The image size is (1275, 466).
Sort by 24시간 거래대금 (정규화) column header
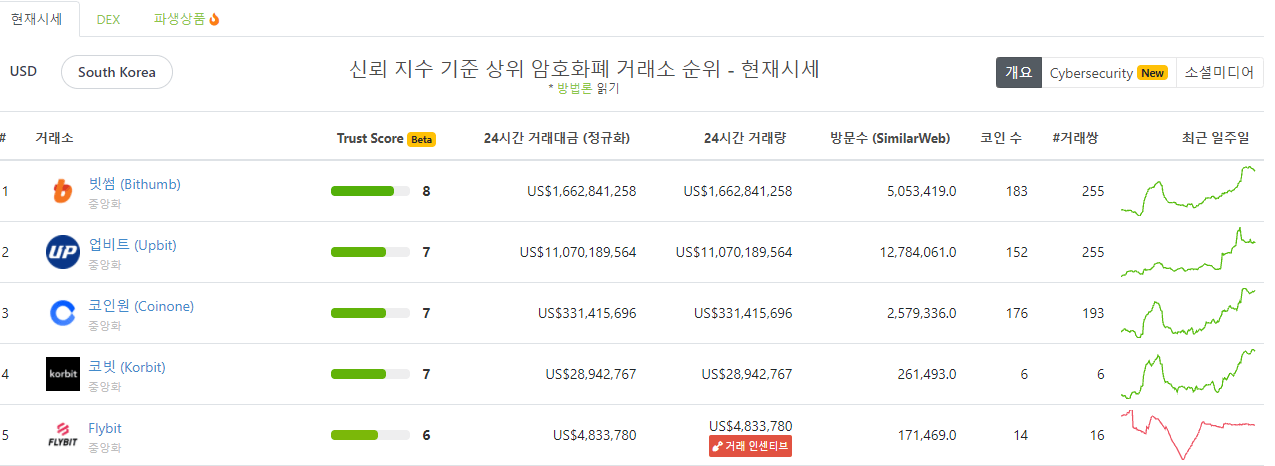(x=557, y=138)
